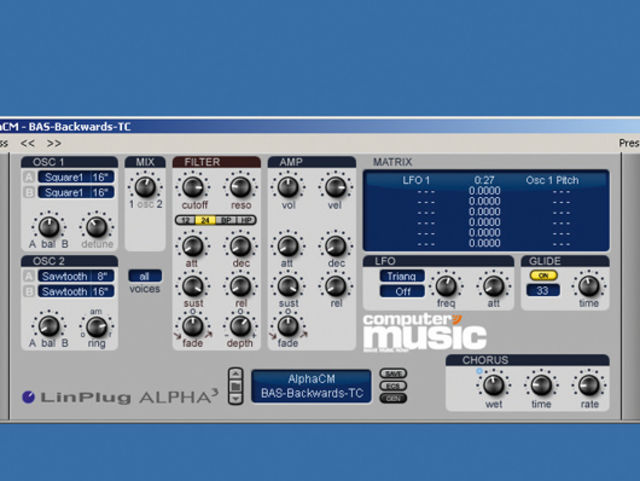Viewport: 640px width, 481px height.
Task: Click the AlphaCM BAS-Backwards-TC preset display
Action: pos(311,386)
